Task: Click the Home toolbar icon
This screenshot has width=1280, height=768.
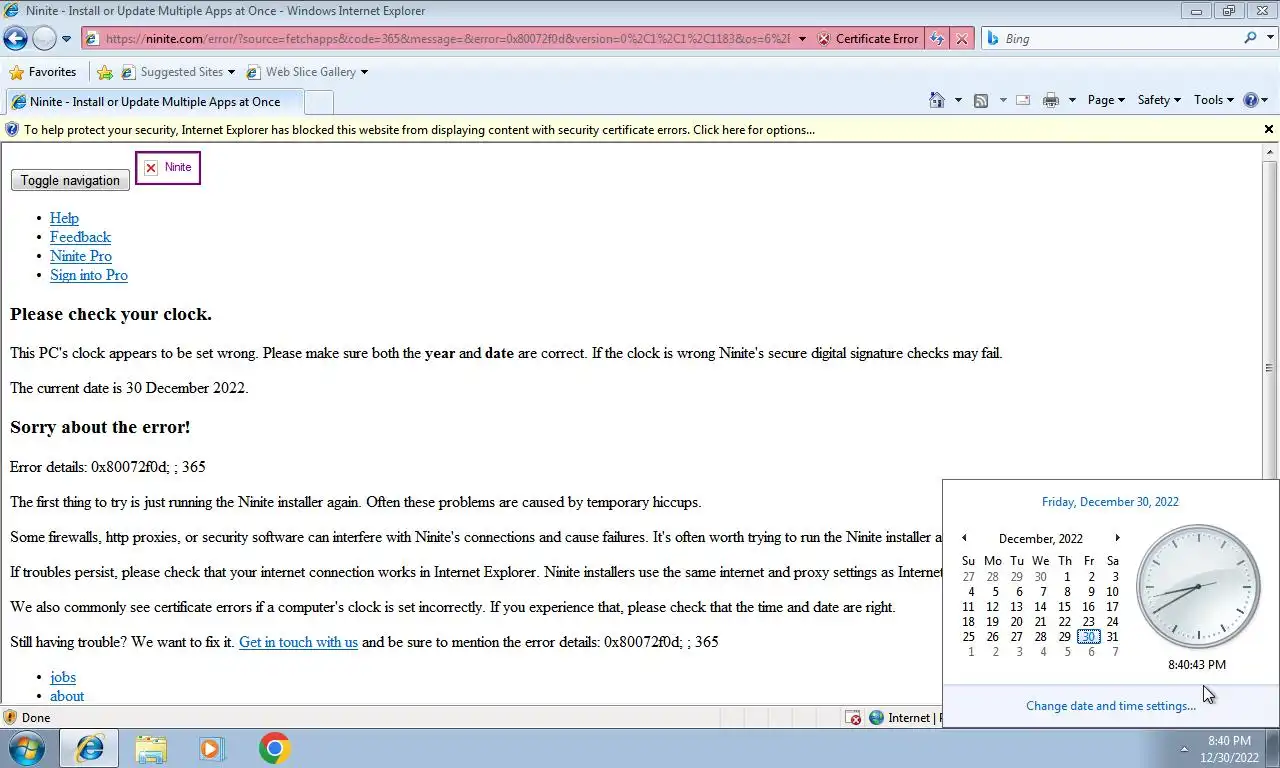Action: click(937, 100)
